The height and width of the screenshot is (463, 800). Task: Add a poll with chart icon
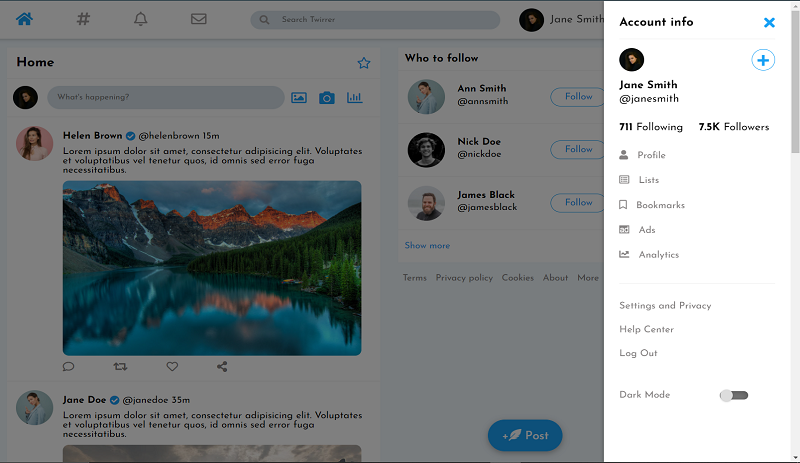(354, 97)
